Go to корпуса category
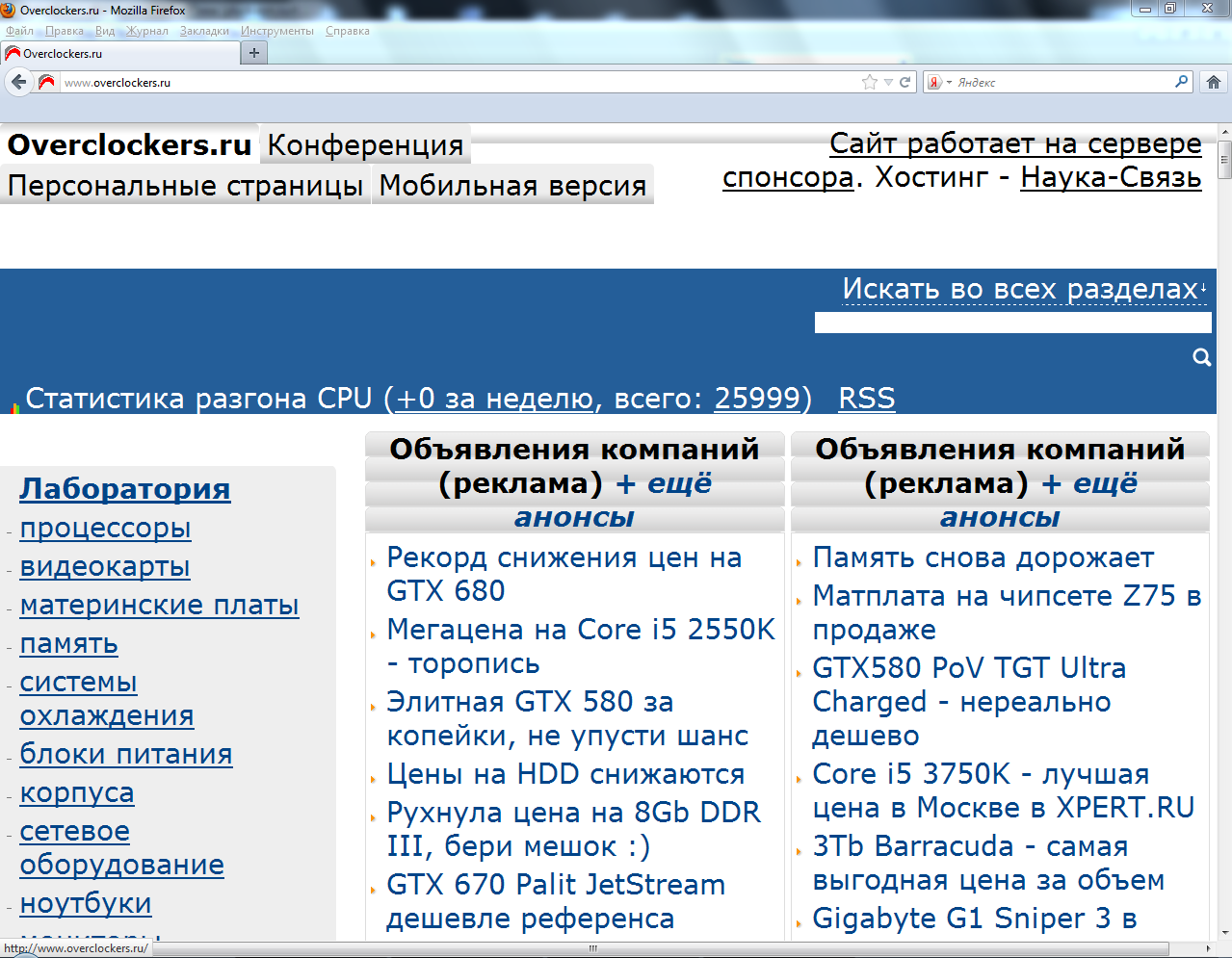Viewport: 1232px width, 958px height. coord(77,792)
